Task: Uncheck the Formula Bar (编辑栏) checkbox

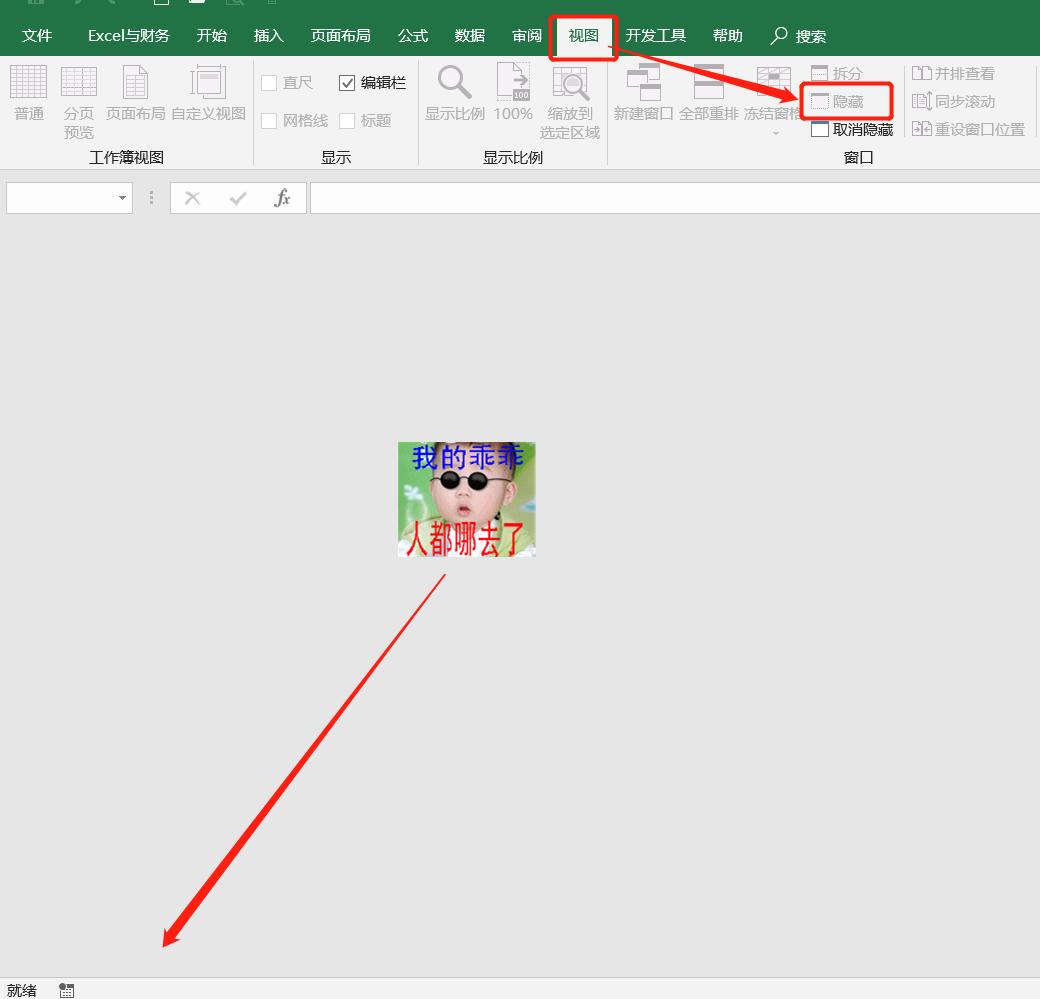Action: pos(347,83)
